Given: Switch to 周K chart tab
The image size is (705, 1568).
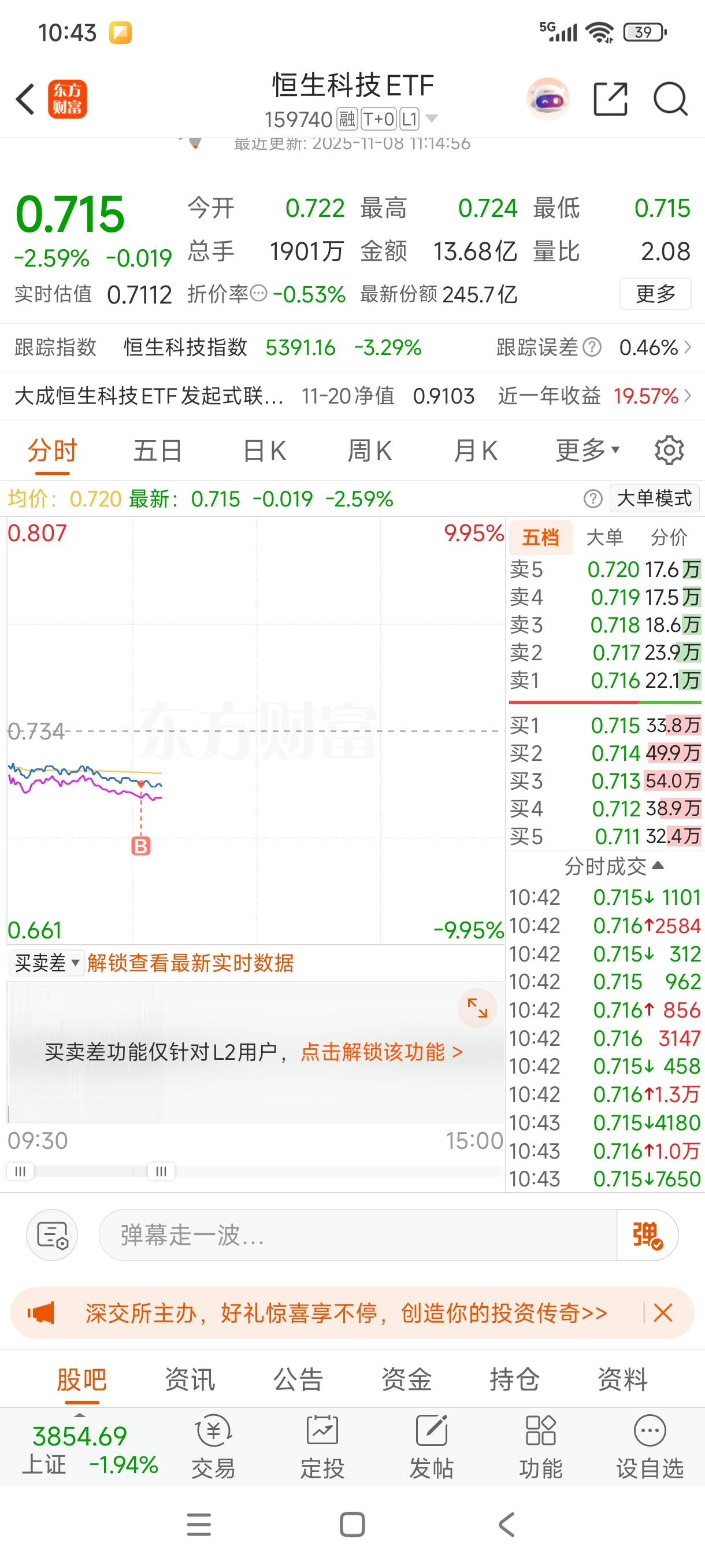Looking at the screenshot, I should tap(369, 451).
